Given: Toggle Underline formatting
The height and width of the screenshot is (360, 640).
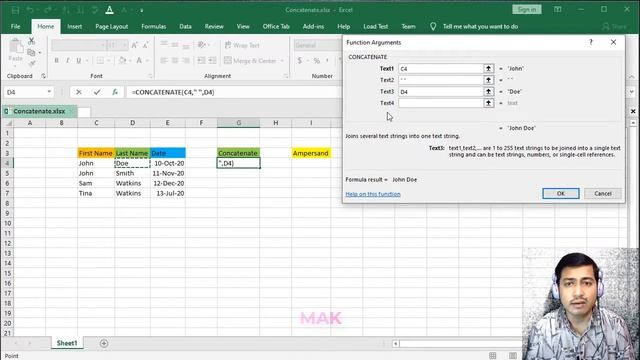Looking at the screenshot, I should 78,60.
